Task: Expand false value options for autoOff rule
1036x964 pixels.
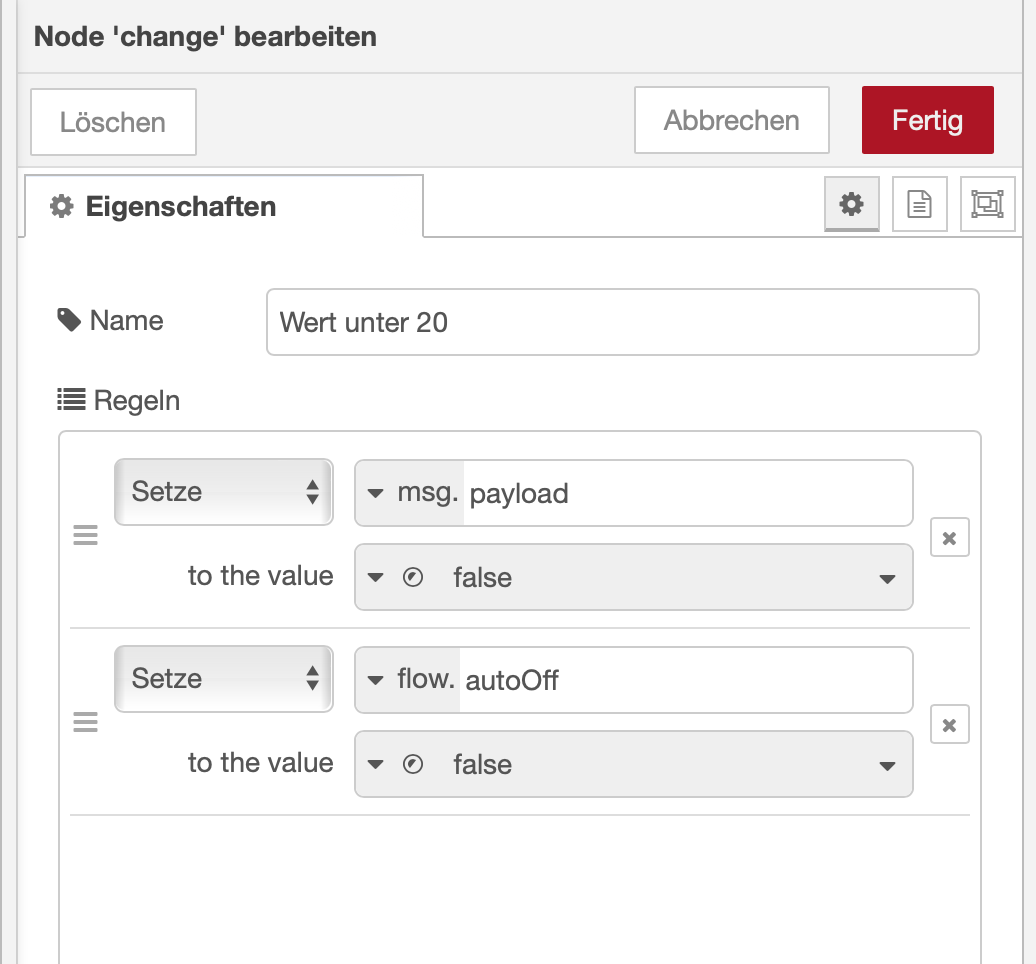Action: point(886,766)
